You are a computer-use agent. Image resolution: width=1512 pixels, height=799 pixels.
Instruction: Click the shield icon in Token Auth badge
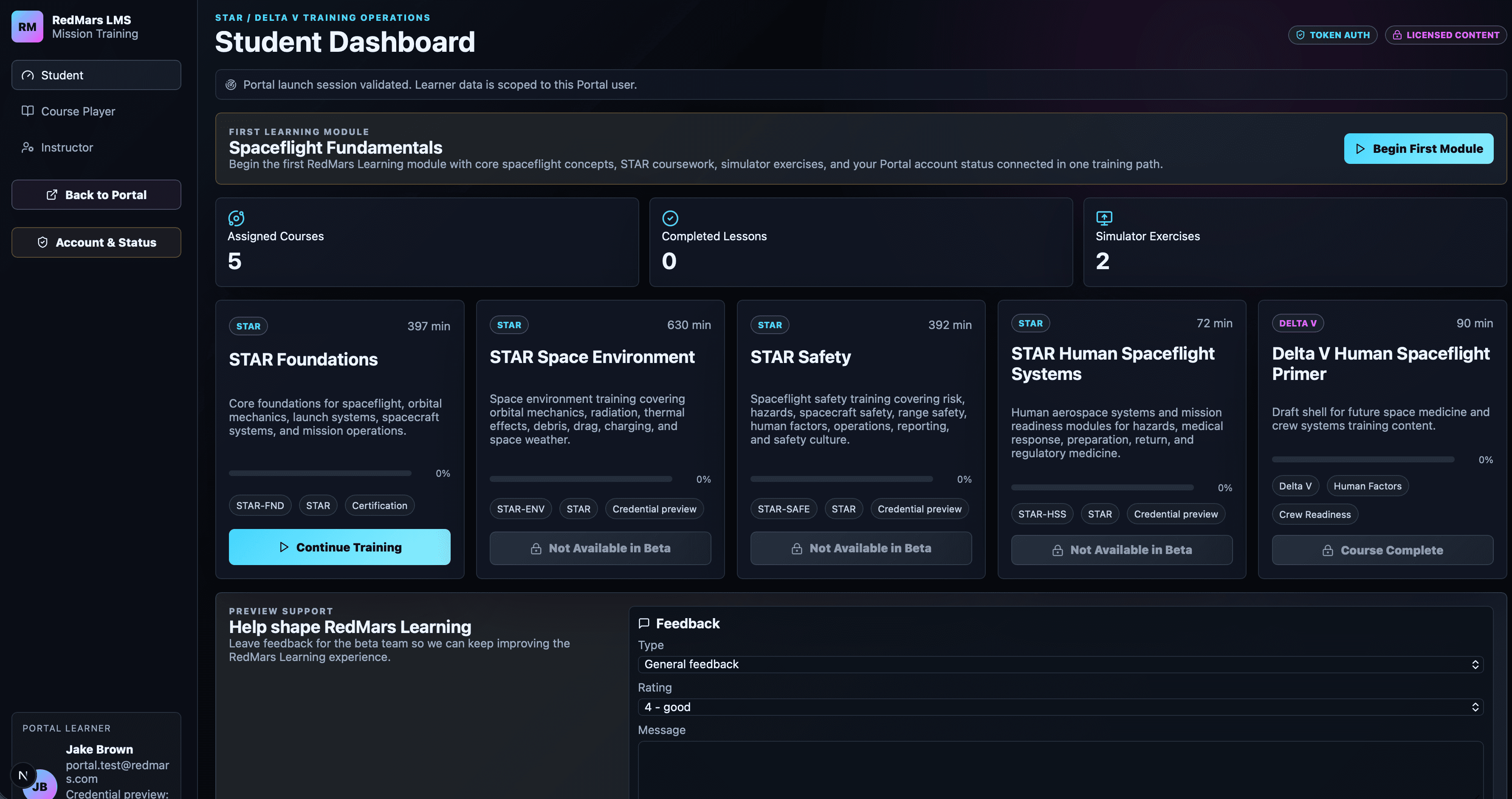point(1300,35)
